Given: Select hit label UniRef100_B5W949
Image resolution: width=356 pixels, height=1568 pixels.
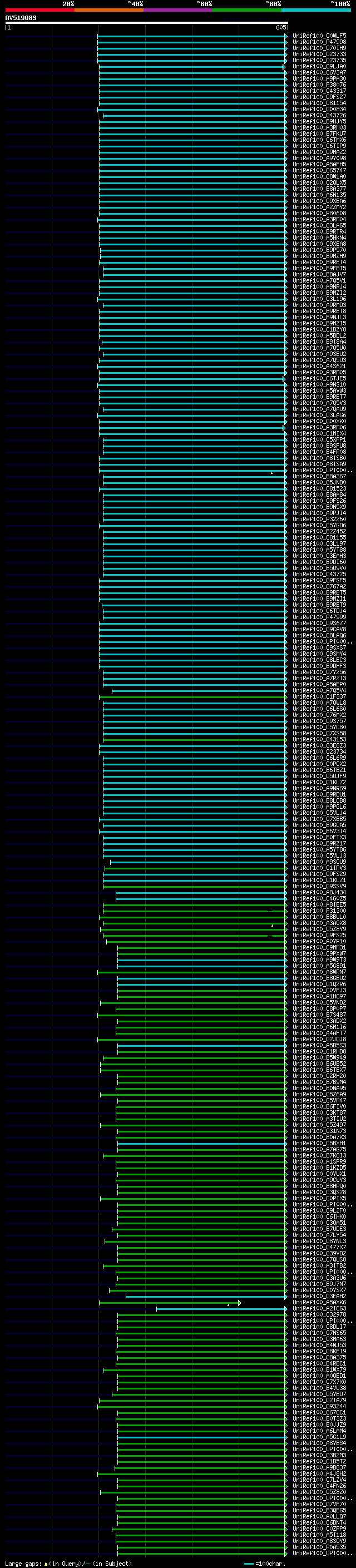Looking at the screenshot, I should [x=319, y=1058].
